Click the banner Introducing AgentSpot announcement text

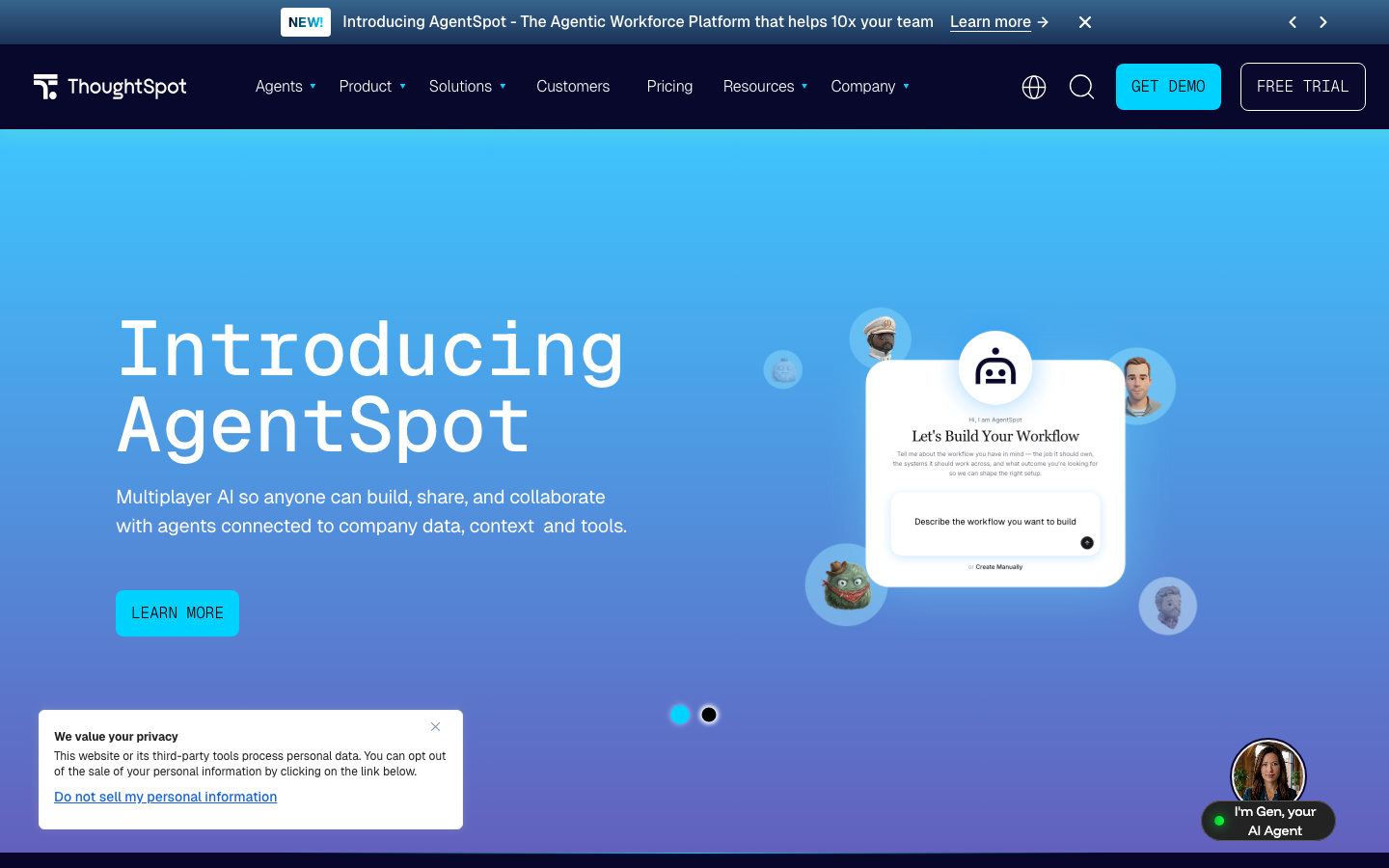638,22
